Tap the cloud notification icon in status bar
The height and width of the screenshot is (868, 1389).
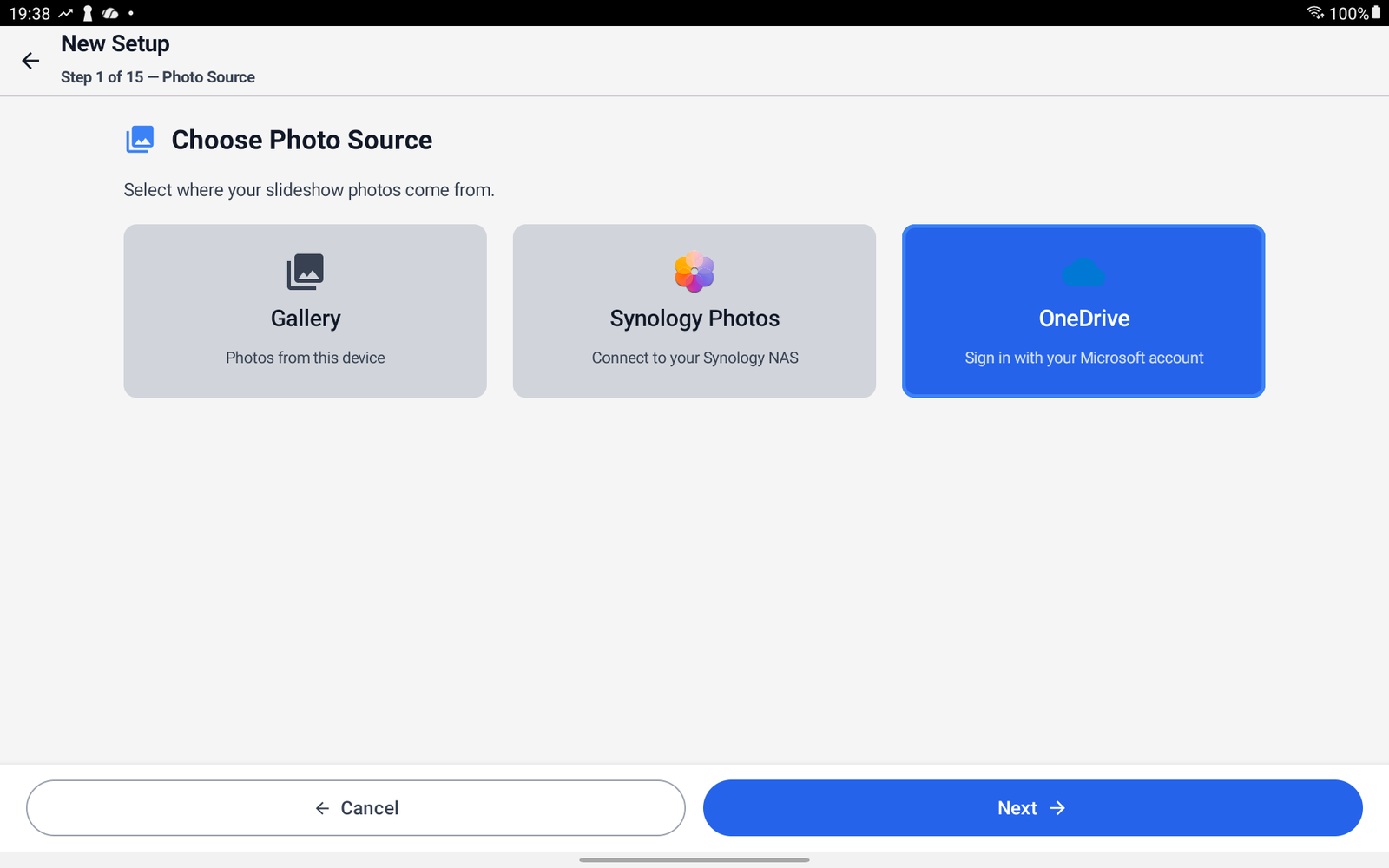point(110,14)
